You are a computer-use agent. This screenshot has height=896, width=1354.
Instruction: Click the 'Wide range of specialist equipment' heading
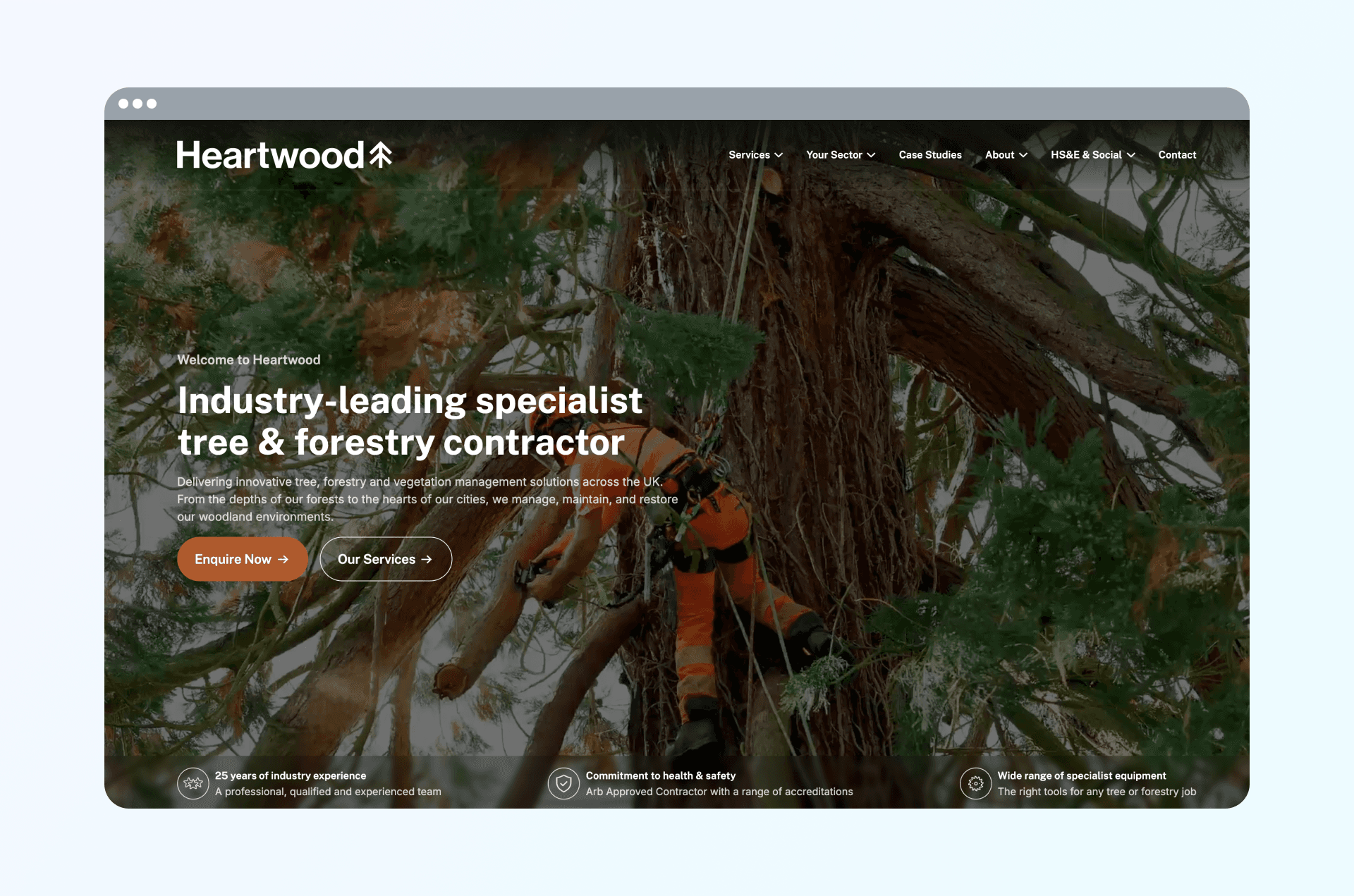1082,775
